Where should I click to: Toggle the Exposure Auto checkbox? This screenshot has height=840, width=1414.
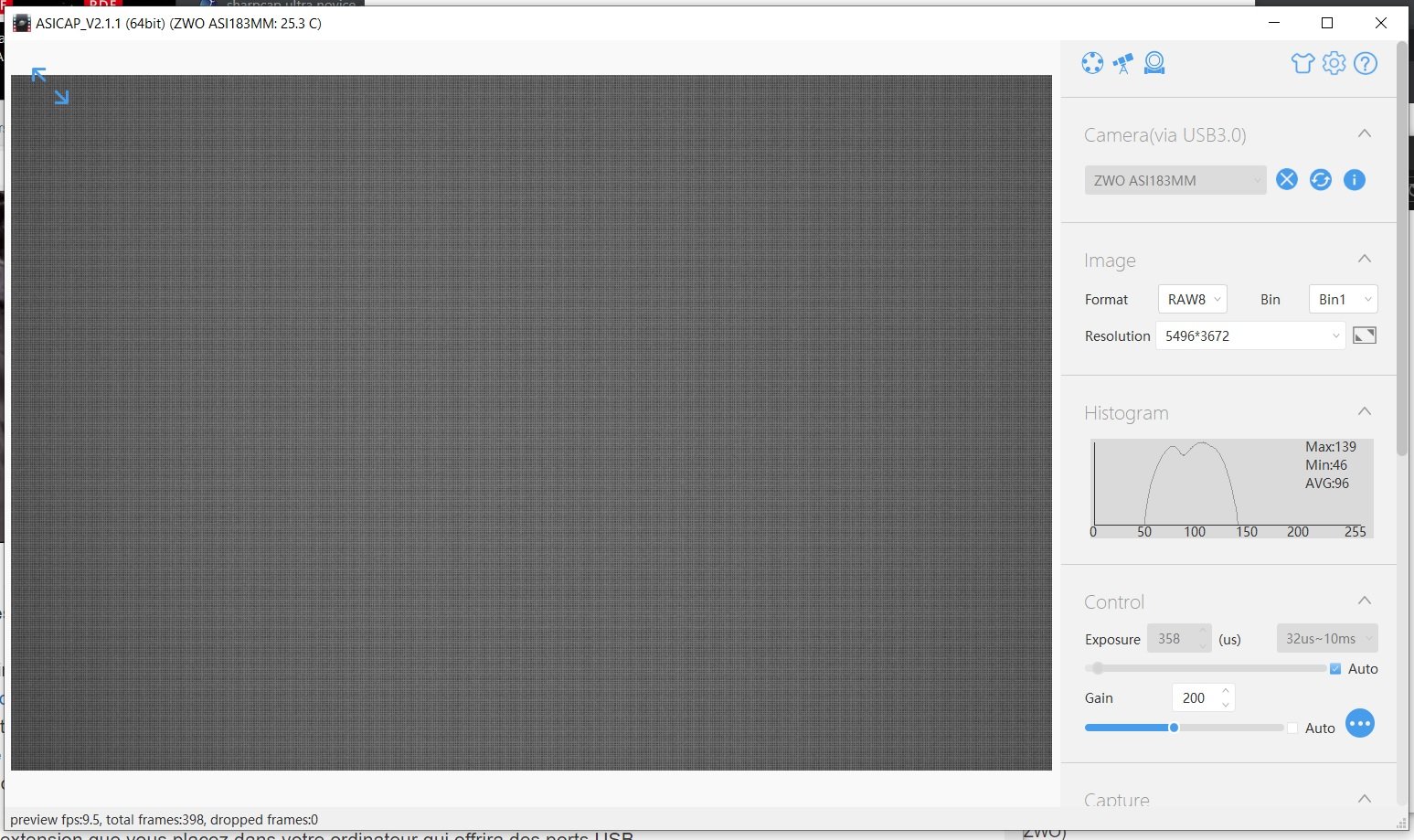pyautogui.click(x=1335, y=669)
